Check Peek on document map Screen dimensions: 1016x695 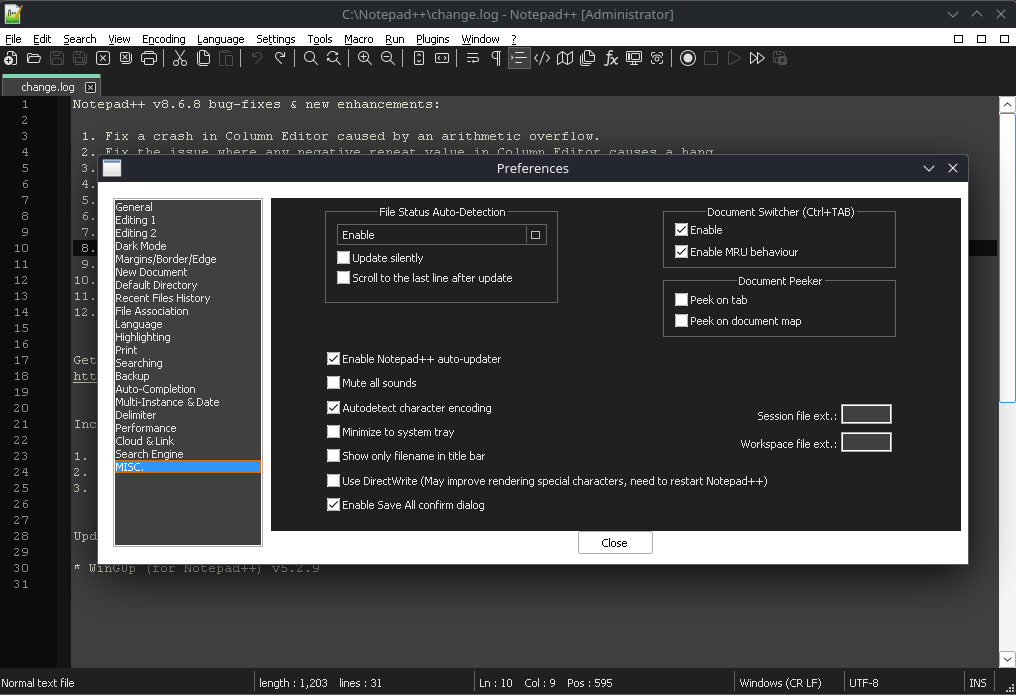[x=681, y=321]
